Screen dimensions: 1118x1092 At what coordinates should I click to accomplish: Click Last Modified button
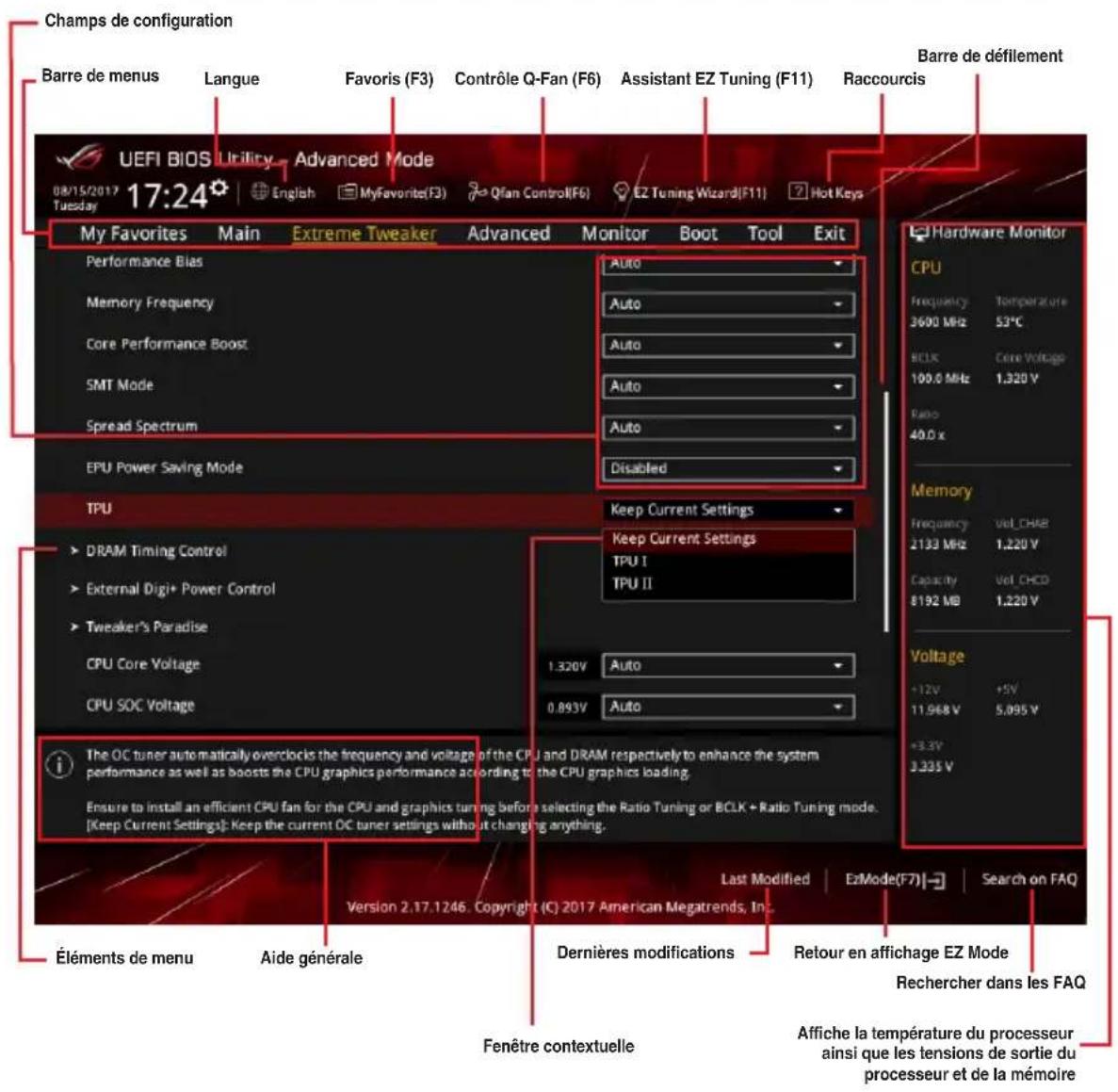click(765, 879)
